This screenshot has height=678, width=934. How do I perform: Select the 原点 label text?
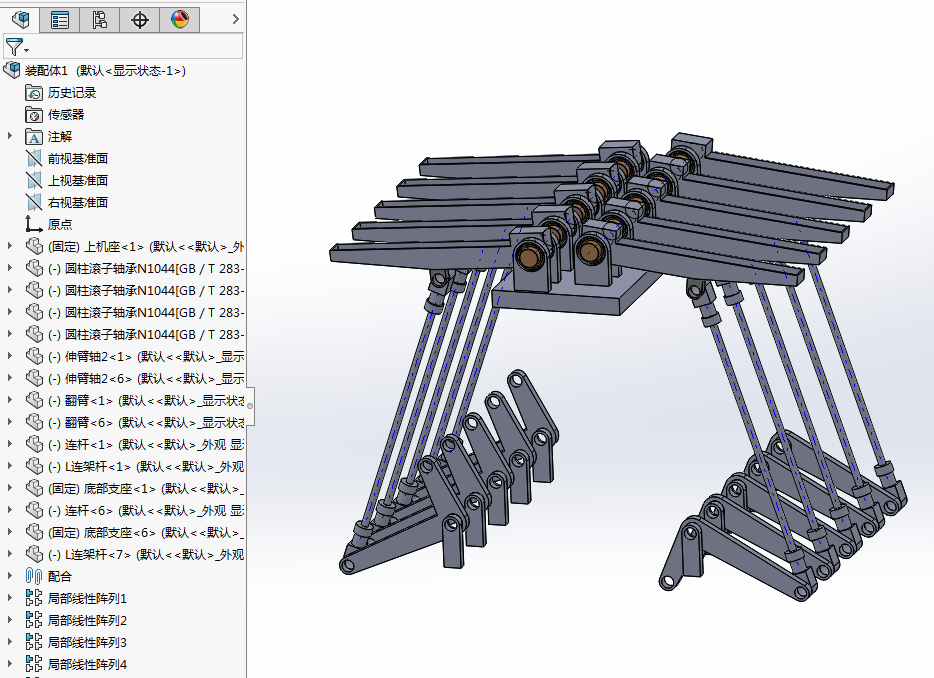tap(60, 225)
